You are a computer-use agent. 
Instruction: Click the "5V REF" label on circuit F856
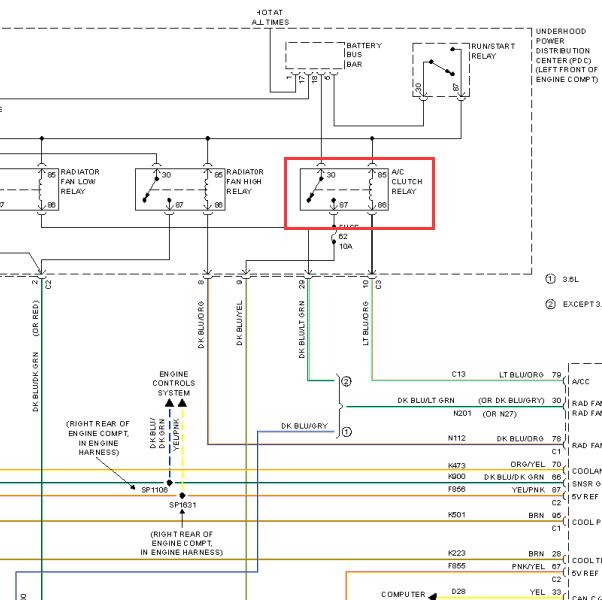(585, 497)
